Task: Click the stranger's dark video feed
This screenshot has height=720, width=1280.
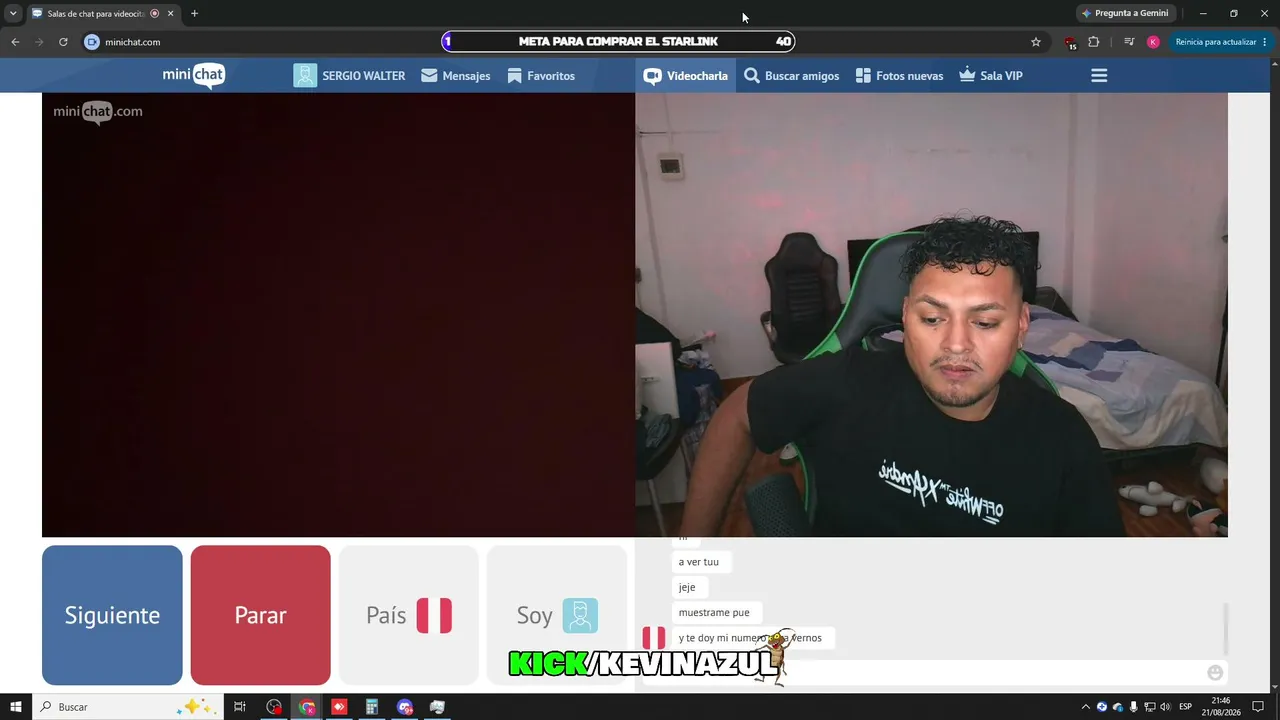Action: [x=338, y=315]
